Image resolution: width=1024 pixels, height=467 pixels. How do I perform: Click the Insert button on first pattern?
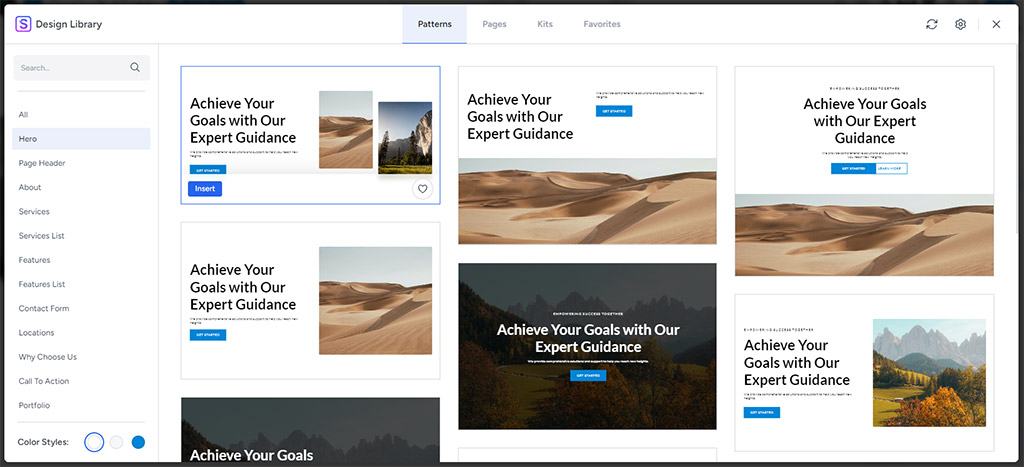(x=205, y=188)
